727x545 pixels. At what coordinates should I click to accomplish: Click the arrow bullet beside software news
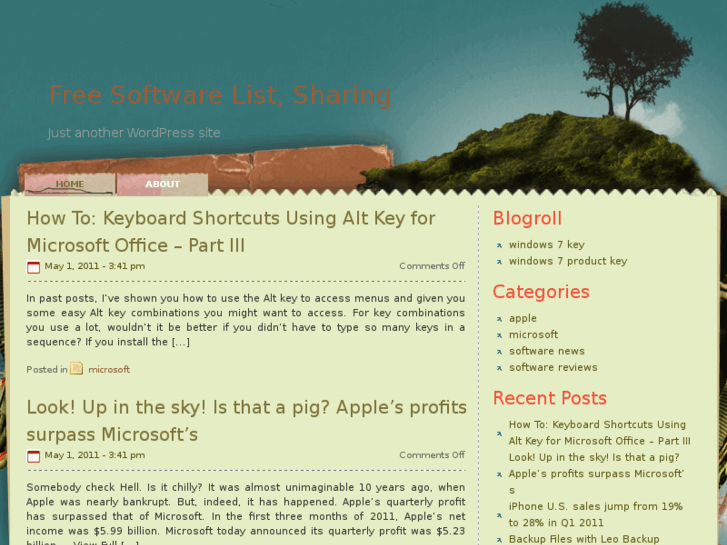pos(499,352)
